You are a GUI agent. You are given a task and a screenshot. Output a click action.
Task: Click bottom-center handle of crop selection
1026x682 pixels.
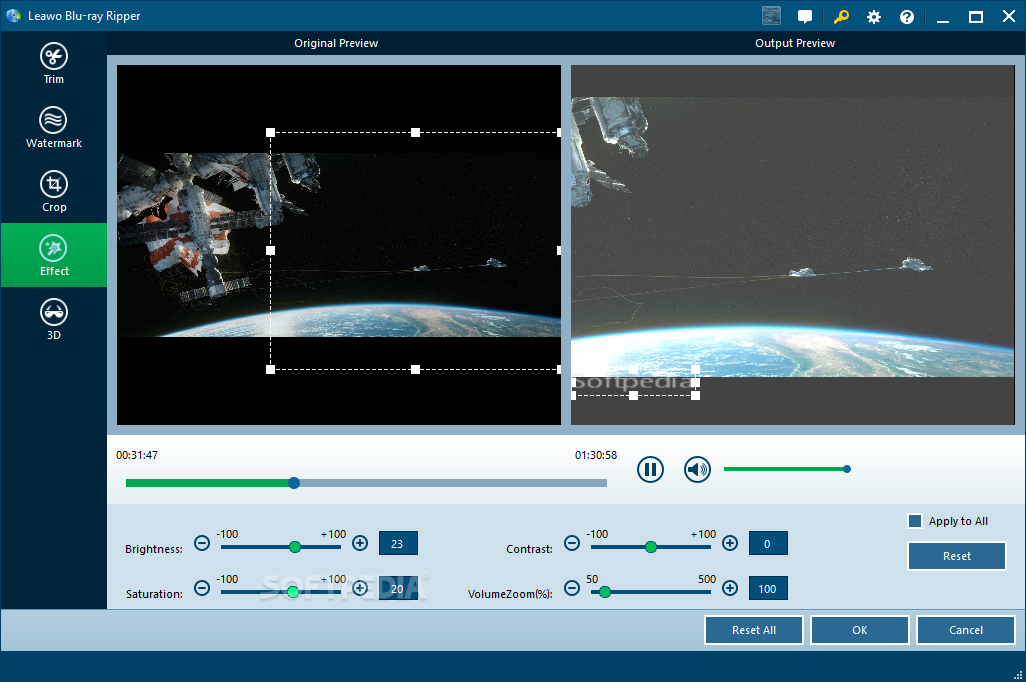click(x=416, y=369)
